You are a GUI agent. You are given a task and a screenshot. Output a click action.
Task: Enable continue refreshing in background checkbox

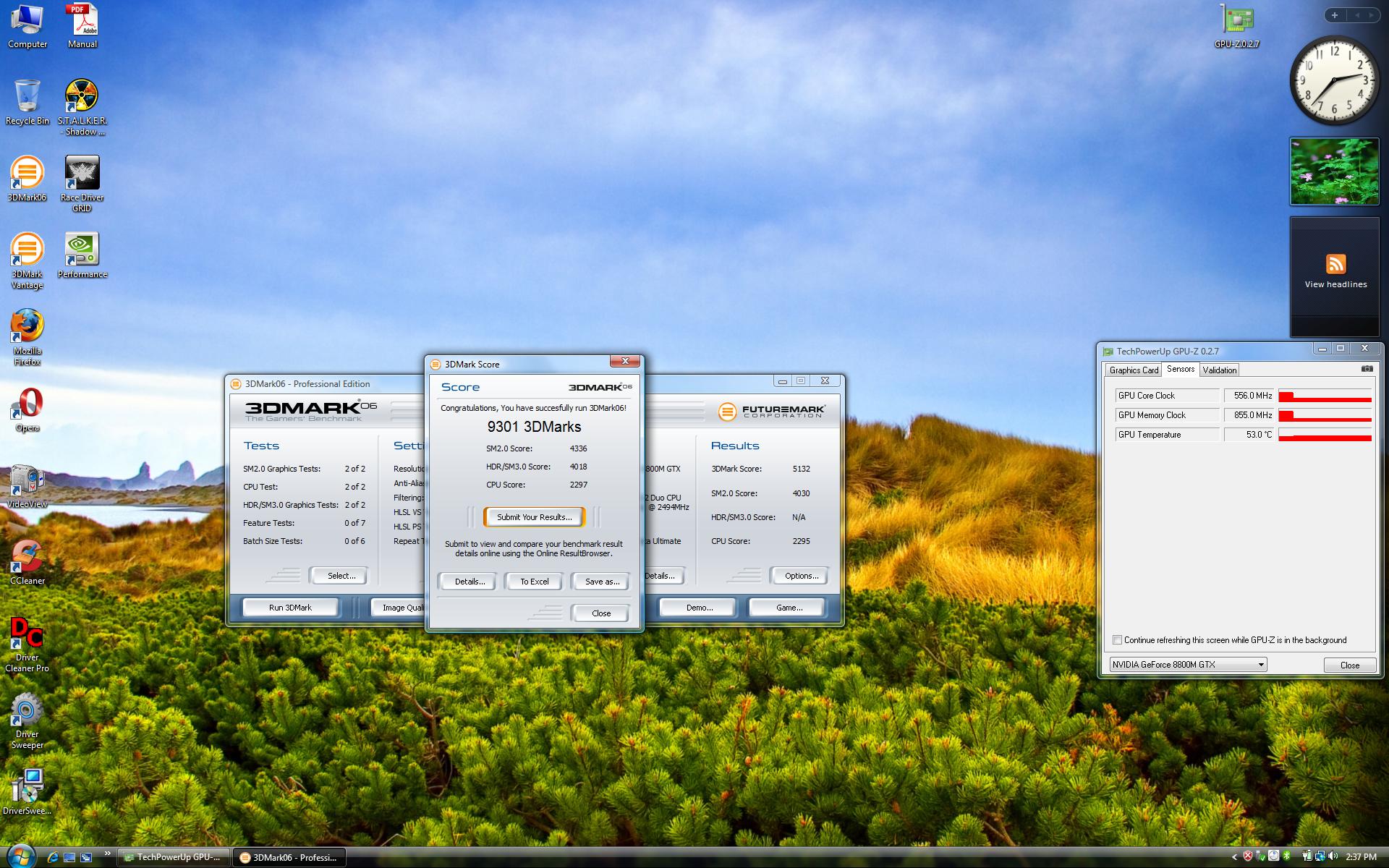(x=1117, y=640)
